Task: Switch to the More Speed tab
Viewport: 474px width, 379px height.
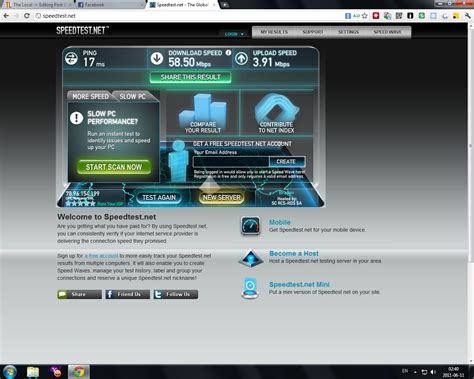Action: [x=90, y=96]
